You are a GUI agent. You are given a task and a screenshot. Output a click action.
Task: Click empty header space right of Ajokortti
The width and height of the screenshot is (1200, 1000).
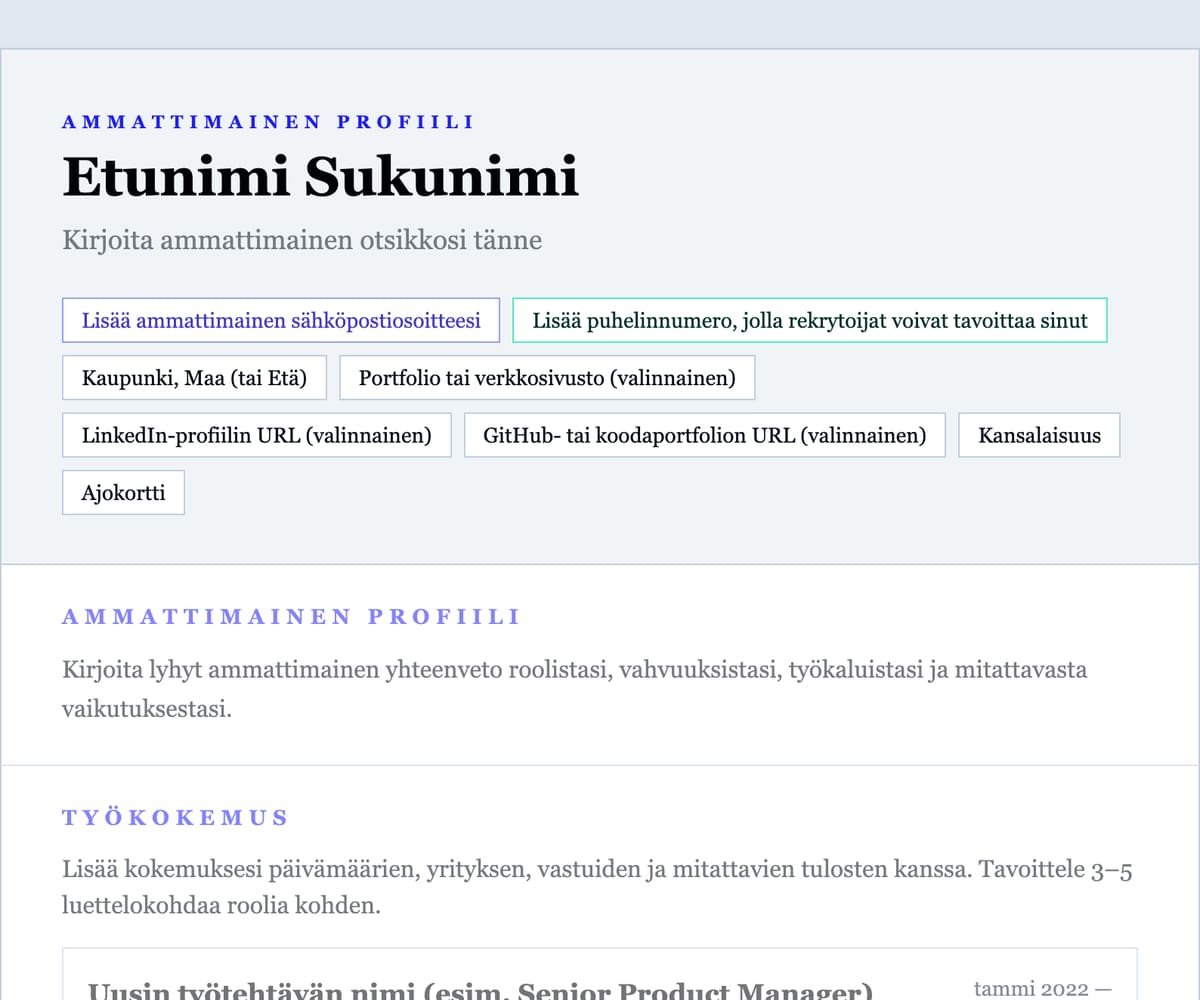650,492
